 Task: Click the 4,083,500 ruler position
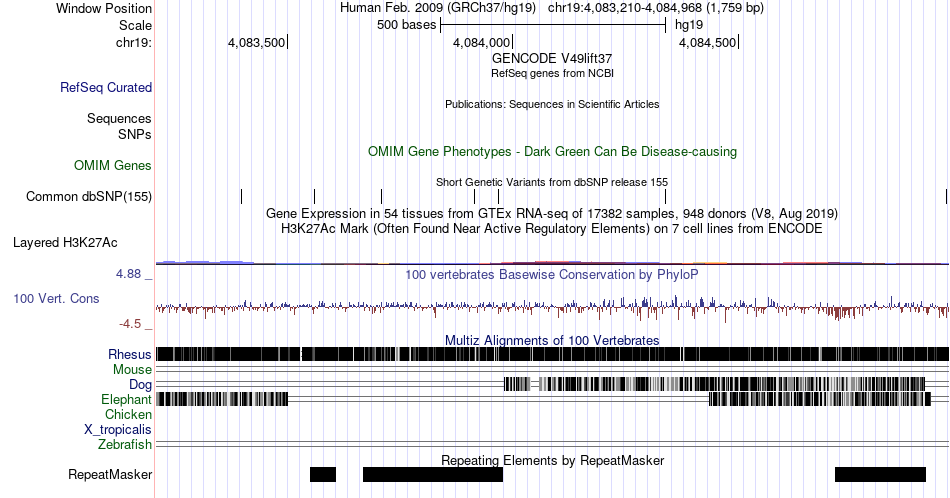click(x=256, y=42)
